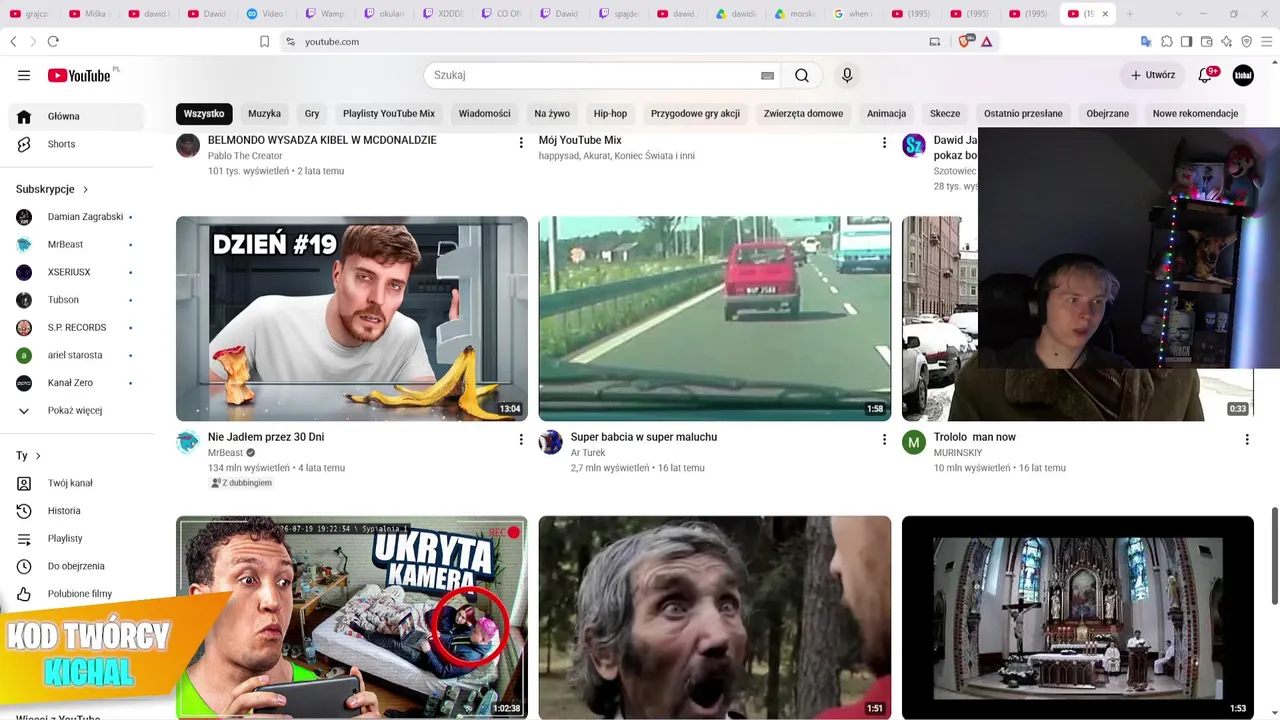Viewport: 1280px width, 720px height.
Task: Toggle the Brave sidebar panel
Action: [1186, 41]
